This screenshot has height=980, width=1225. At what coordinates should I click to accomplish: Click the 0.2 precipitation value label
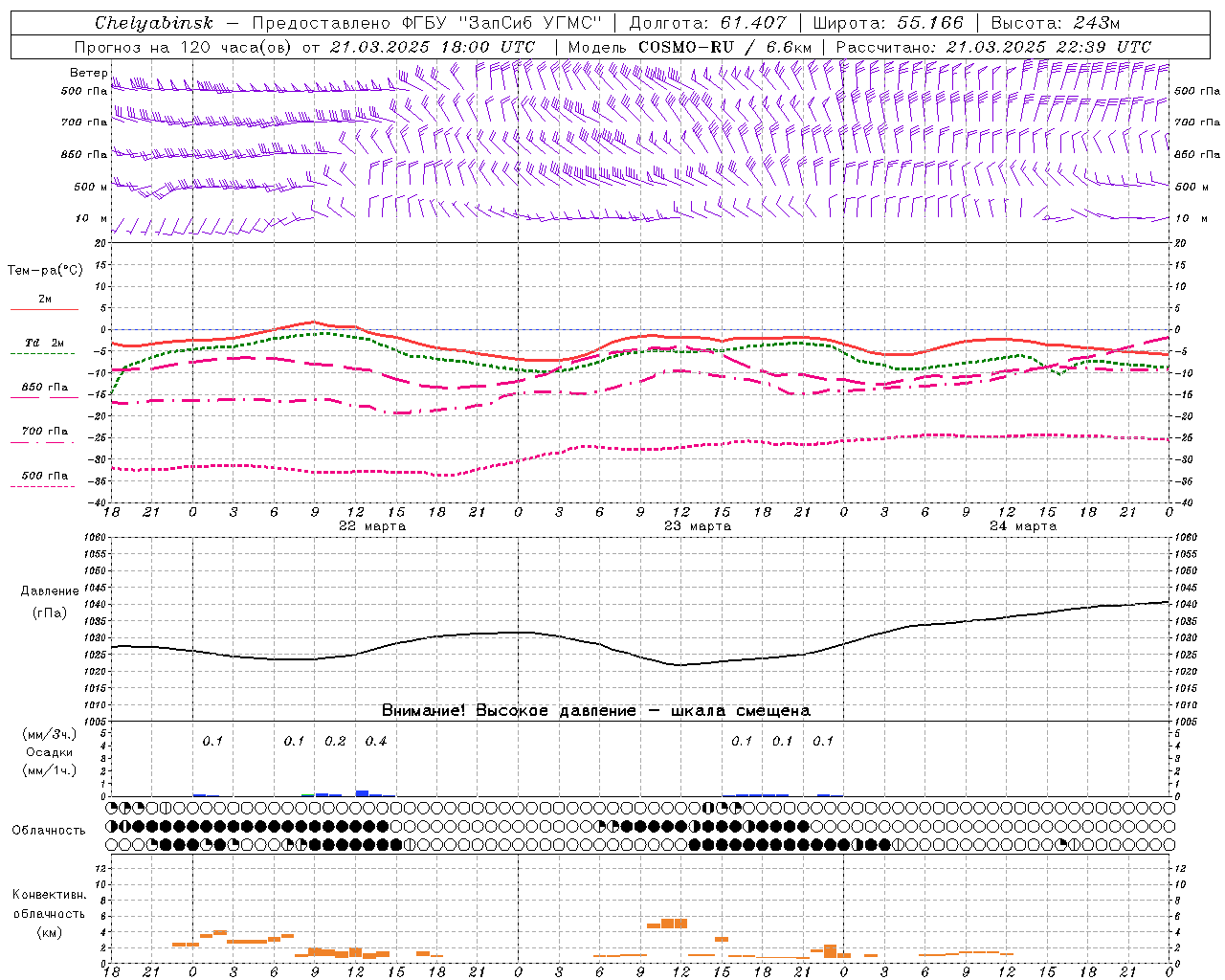[335, 741]
